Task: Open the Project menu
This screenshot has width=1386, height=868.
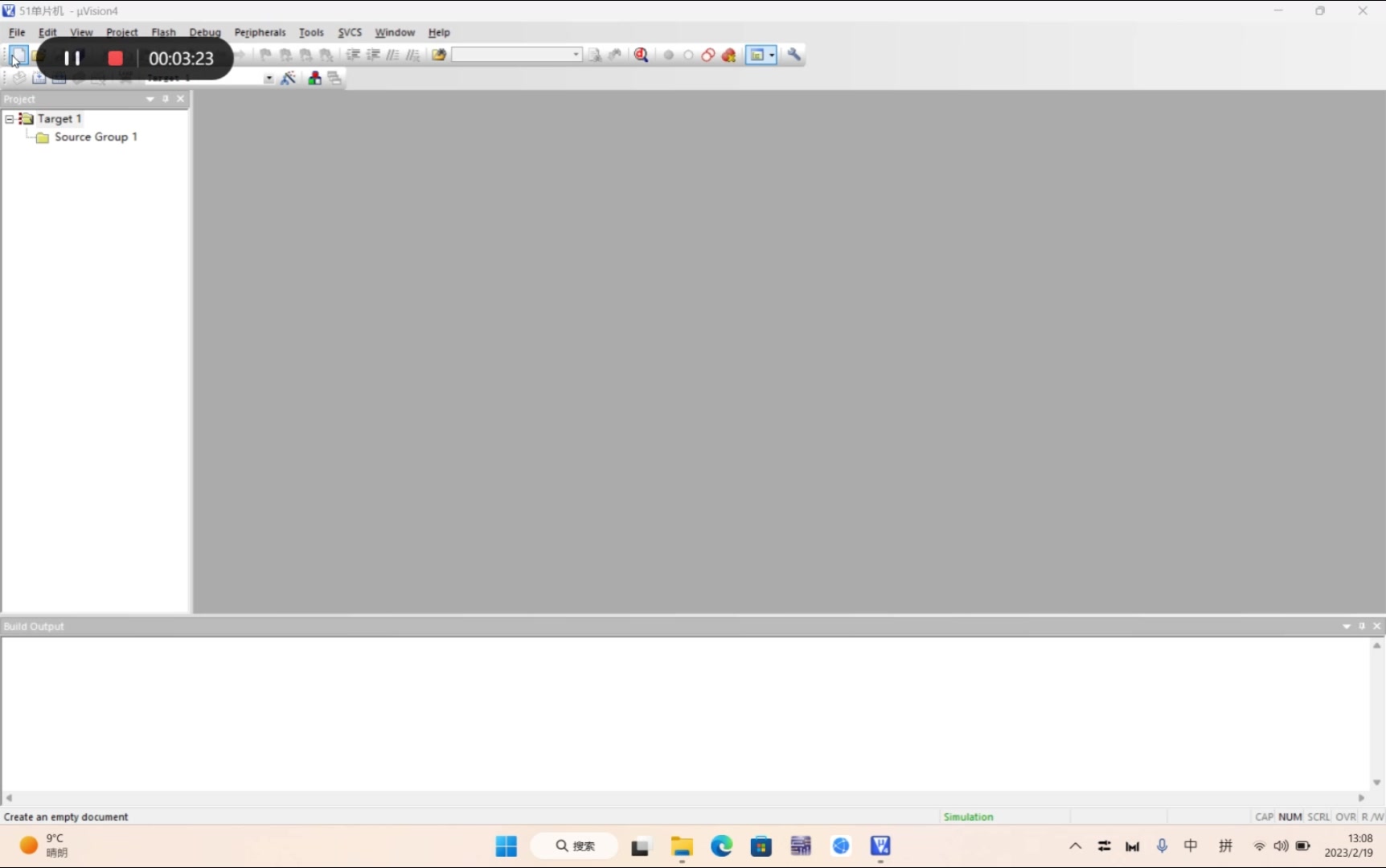Action: point(122,32)
